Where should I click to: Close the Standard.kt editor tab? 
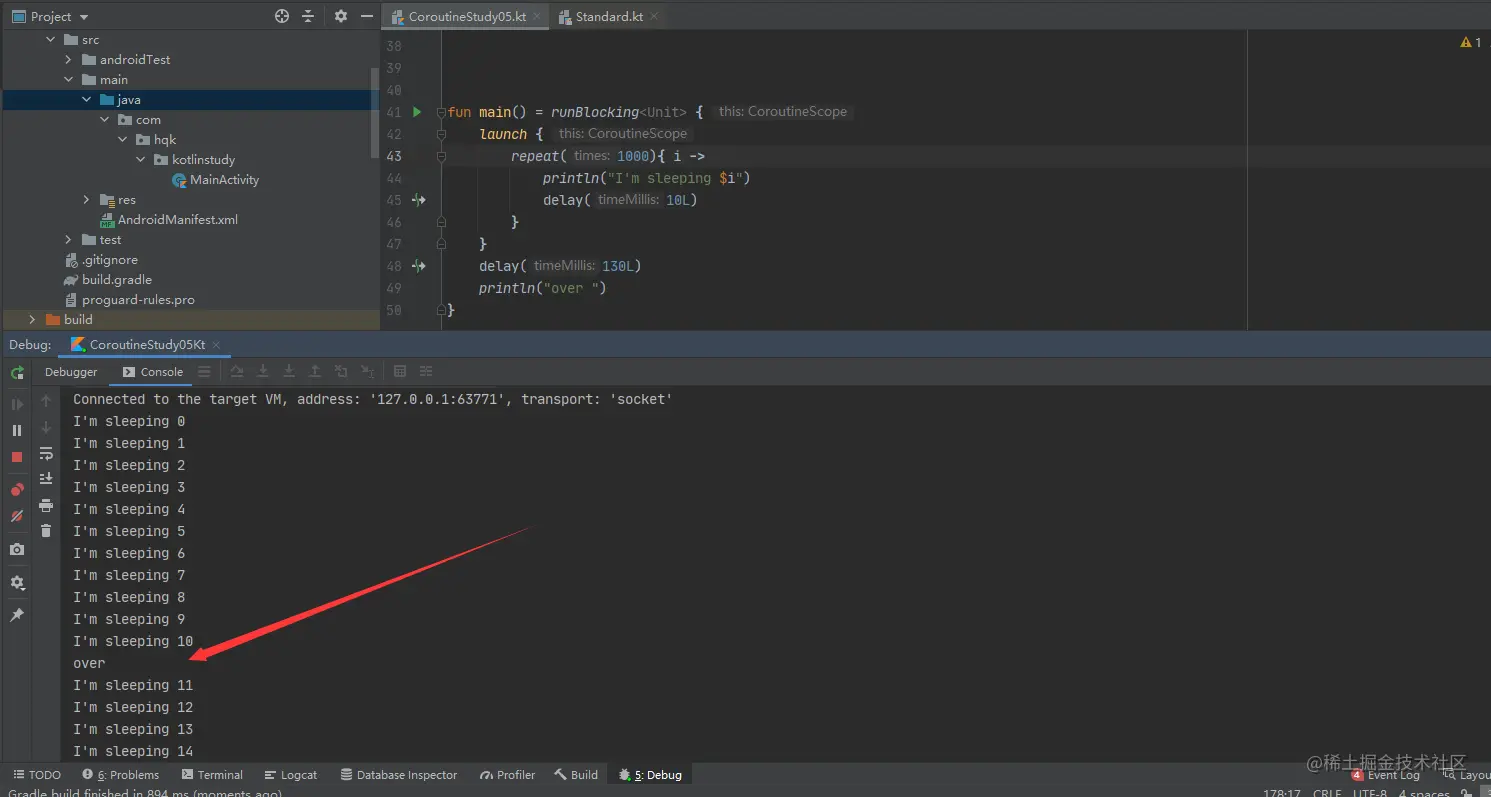(655, 16)
